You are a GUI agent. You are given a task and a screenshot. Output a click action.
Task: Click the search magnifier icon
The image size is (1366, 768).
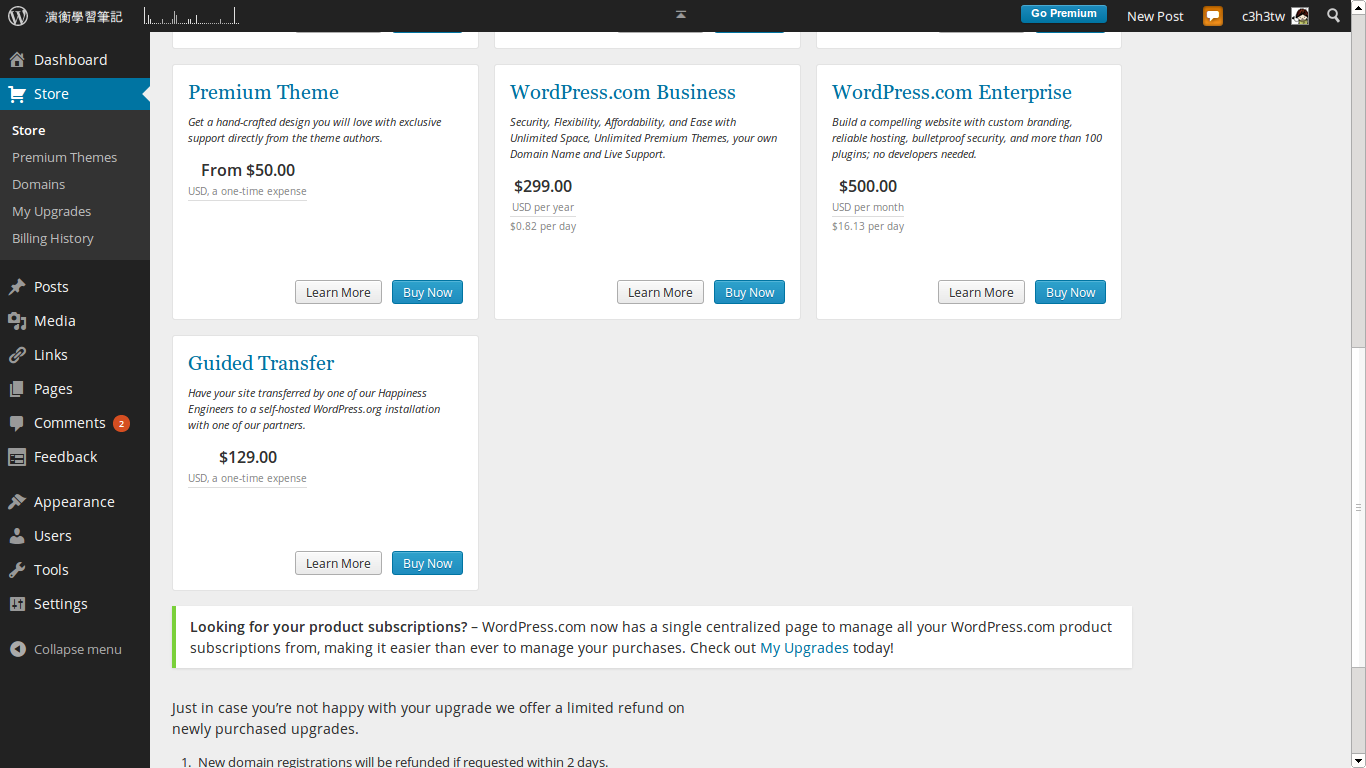(x=1334, y=16)
